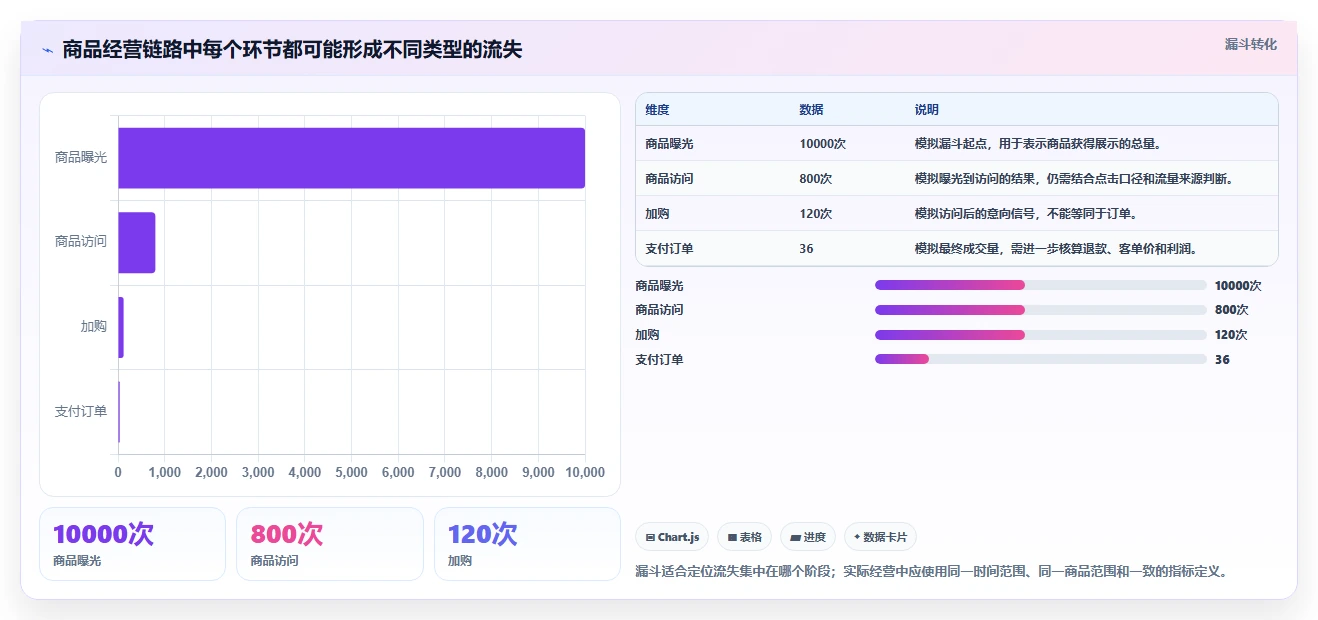Select the 进度 tag chip

(808, 537)
